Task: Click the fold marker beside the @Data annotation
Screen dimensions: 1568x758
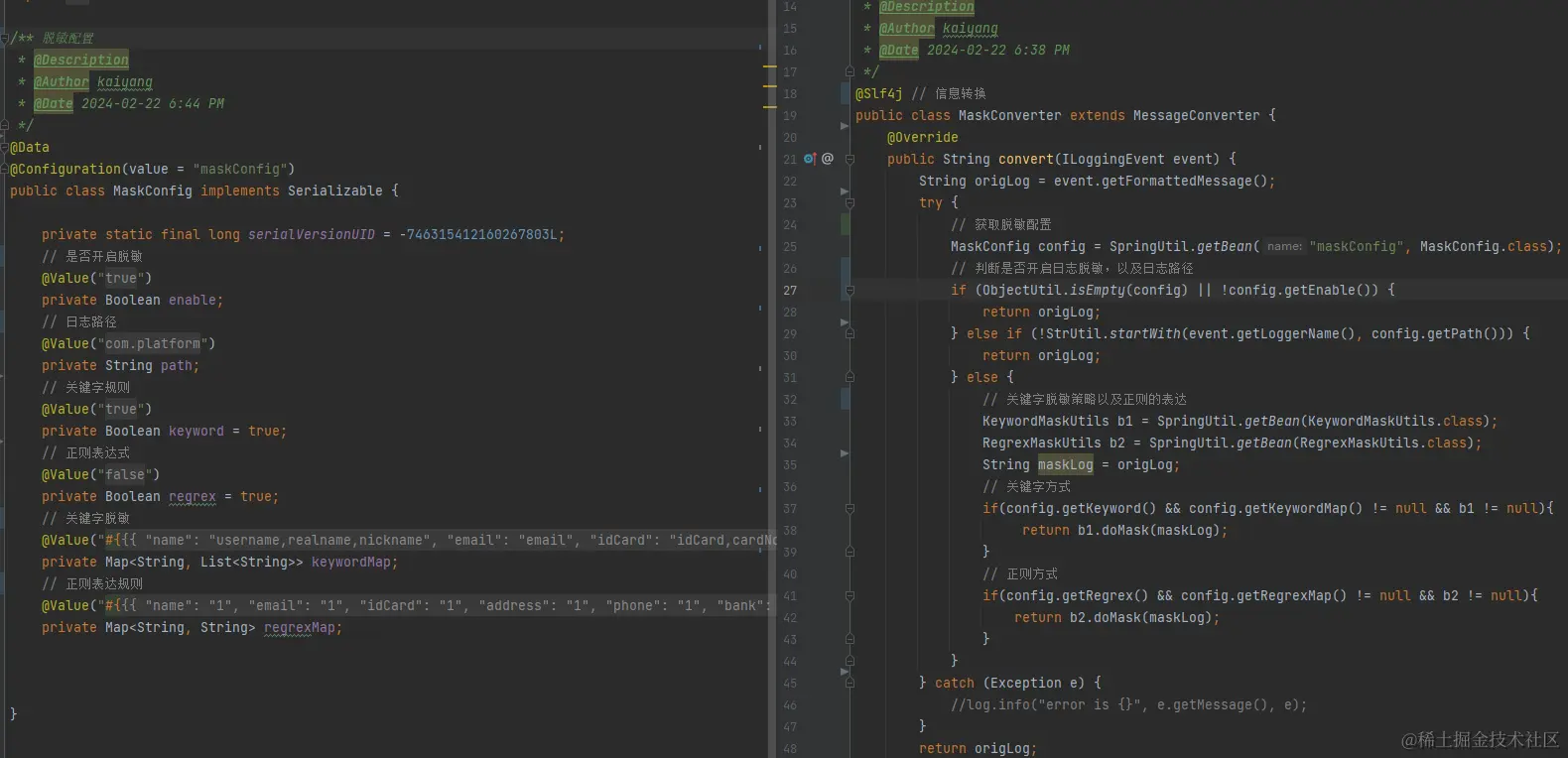Action: (x=5, y=147)
